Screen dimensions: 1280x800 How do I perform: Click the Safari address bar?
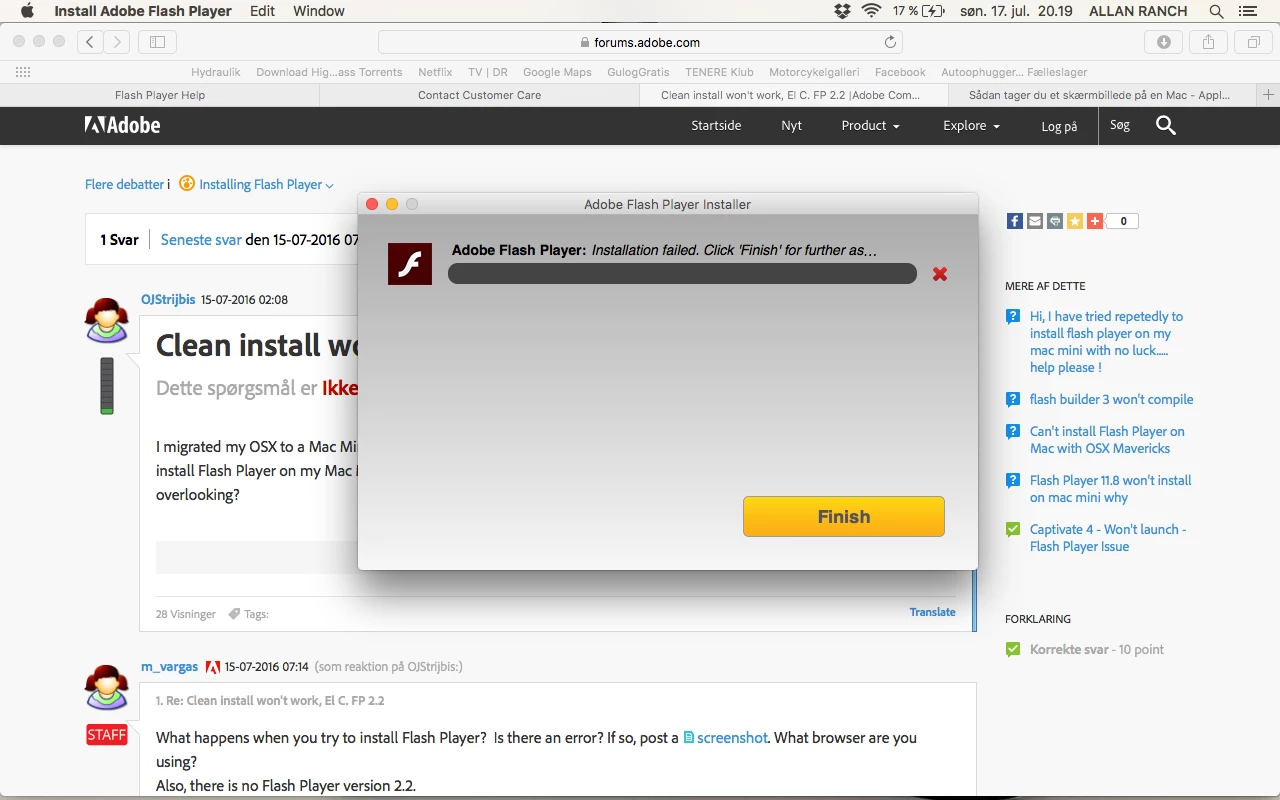point(640,42)
